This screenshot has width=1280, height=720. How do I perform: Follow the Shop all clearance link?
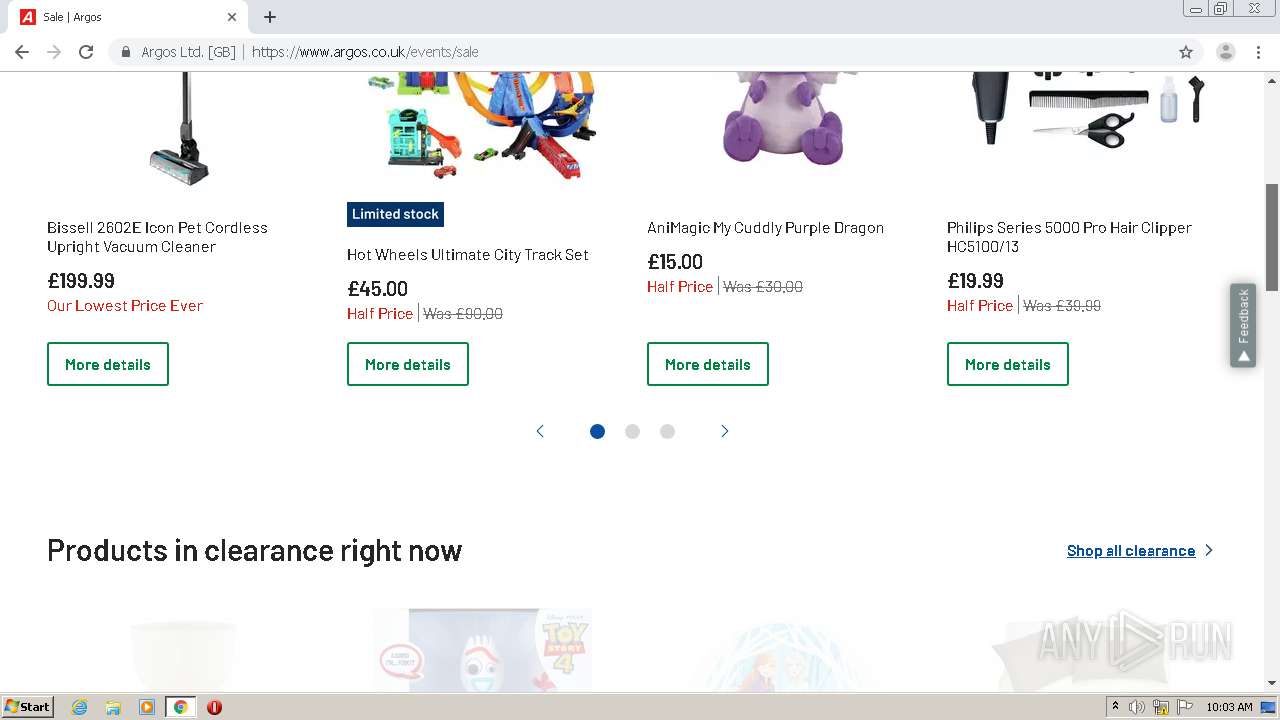coord(1131,551)
